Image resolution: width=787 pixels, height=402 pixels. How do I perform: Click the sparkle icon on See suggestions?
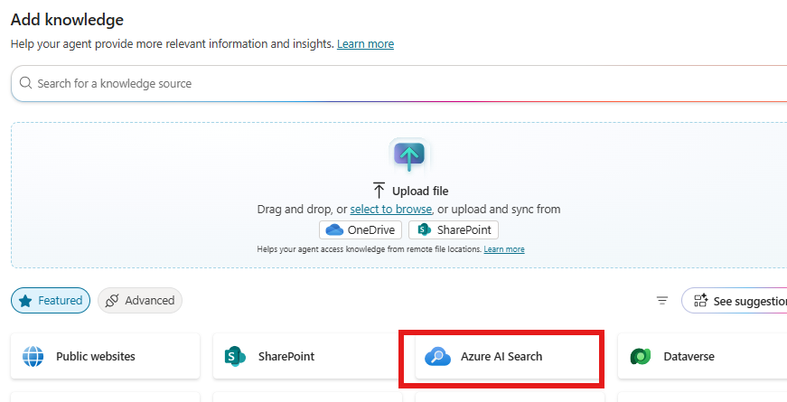701,301
